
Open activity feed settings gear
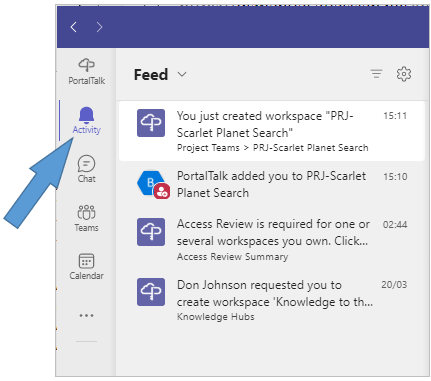(x=404, y=74)
